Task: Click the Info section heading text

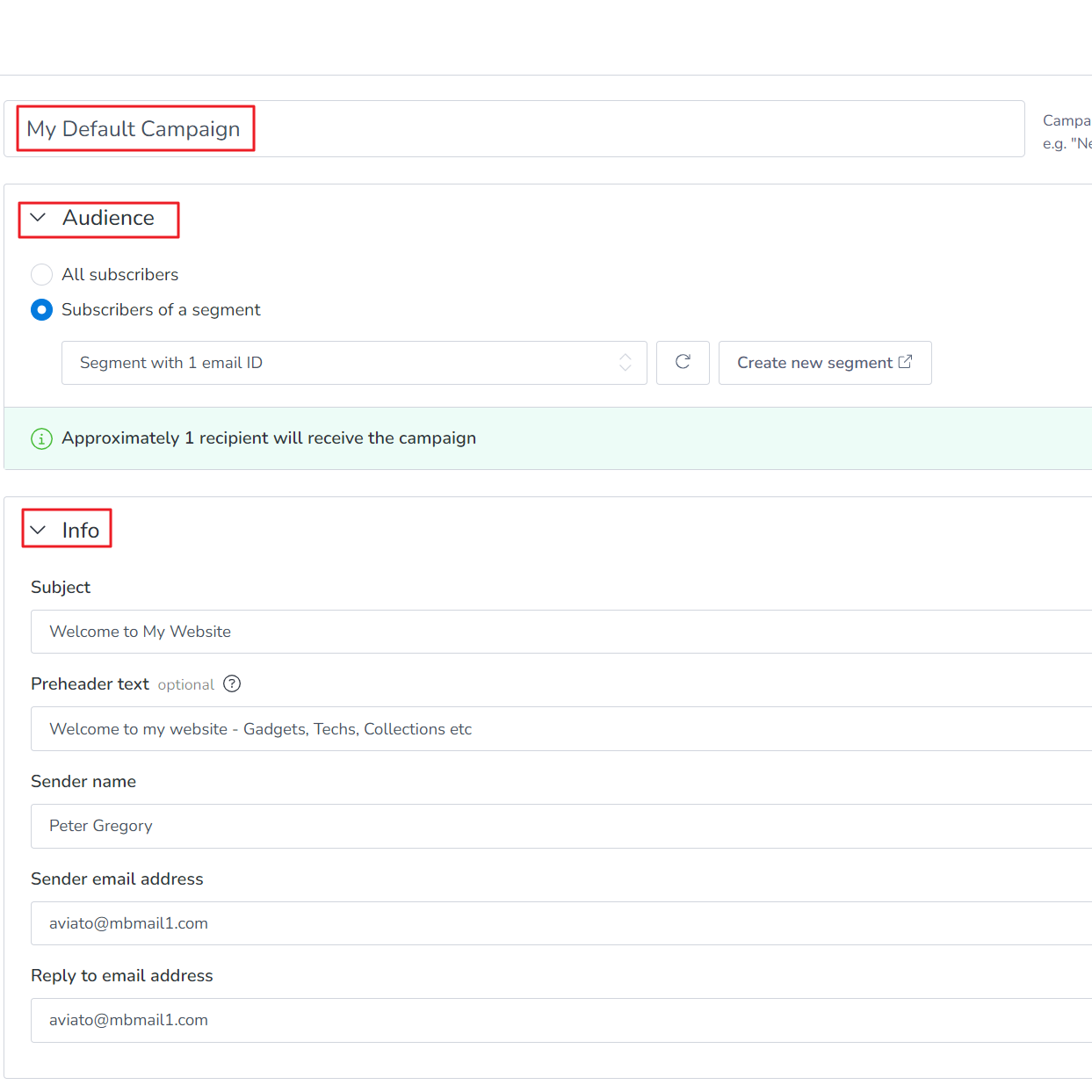Action: coord(81,531)
